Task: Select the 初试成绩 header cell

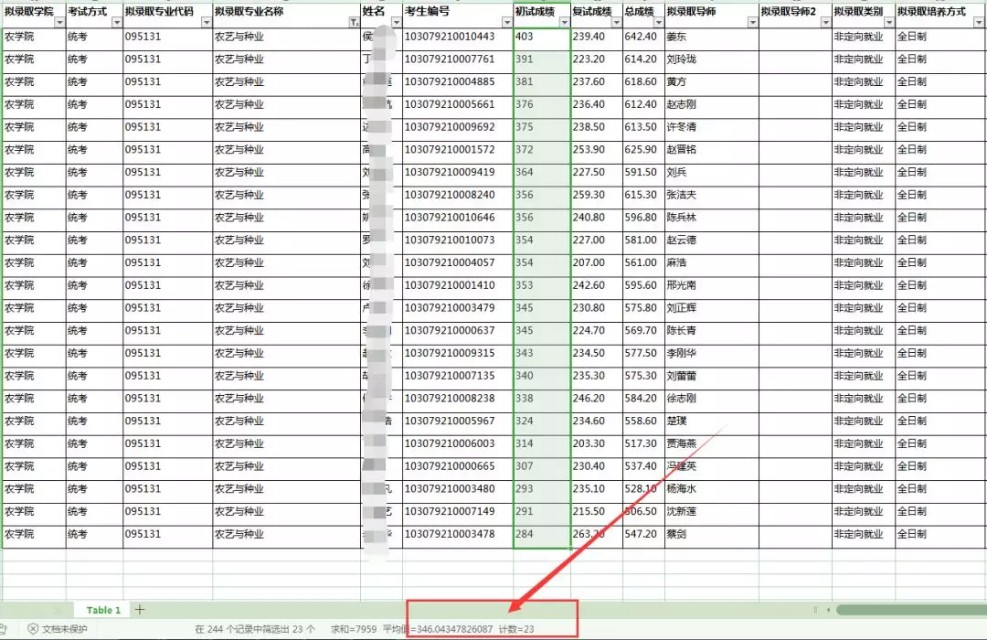Action: (542, 16)
